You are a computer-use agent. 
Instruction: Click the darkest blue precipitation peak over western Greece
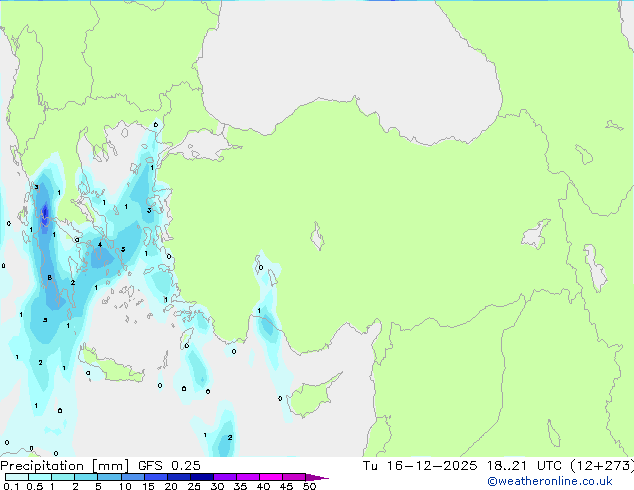coord(45,213)
